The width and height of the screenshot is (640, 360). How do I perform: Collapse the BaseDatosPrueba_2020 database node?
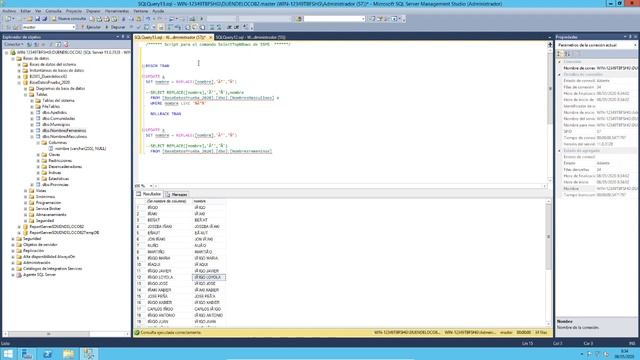[19, 82]
